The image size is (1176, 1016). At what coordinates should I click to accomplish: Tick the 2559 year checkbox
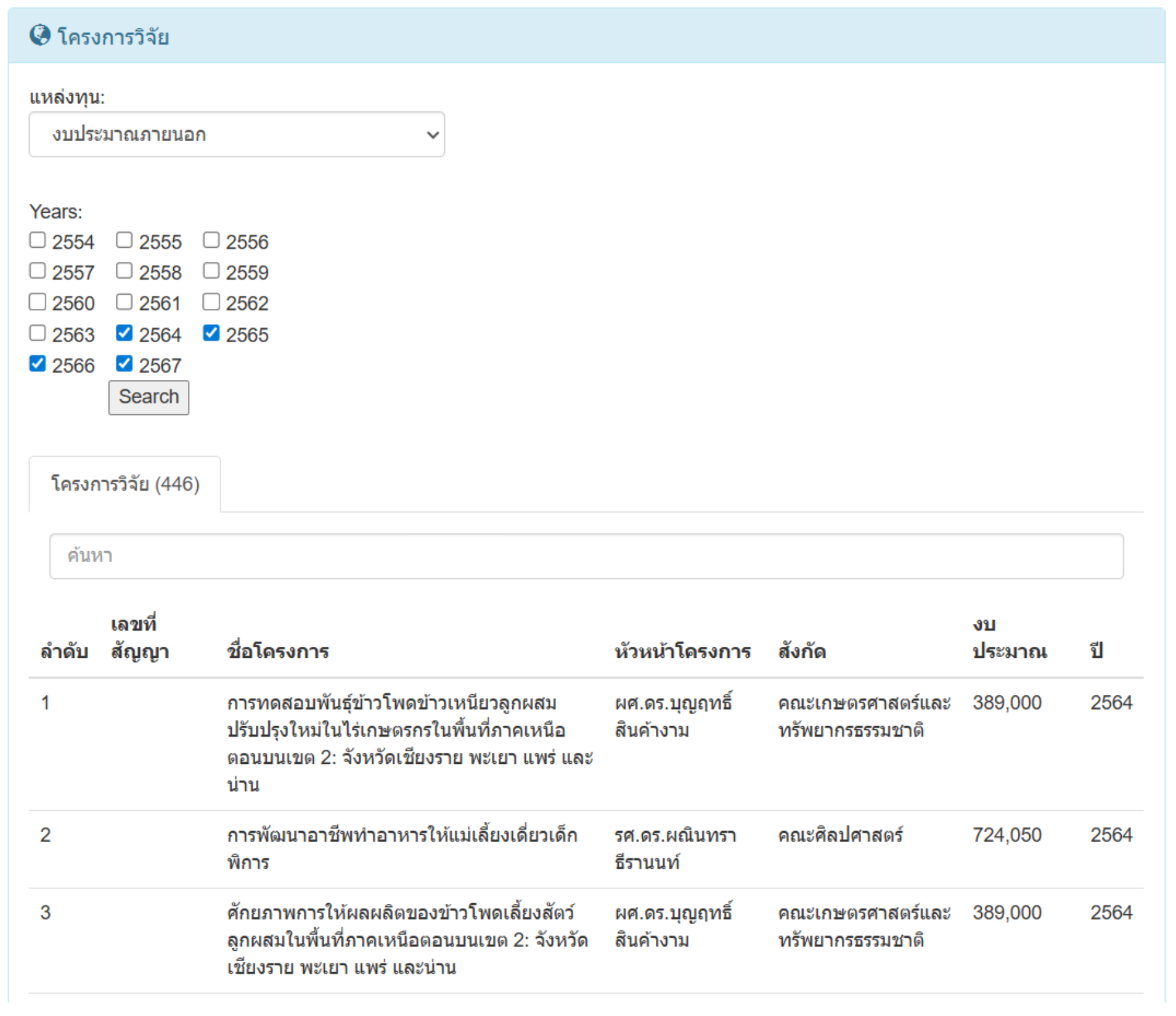coord(211,271)
